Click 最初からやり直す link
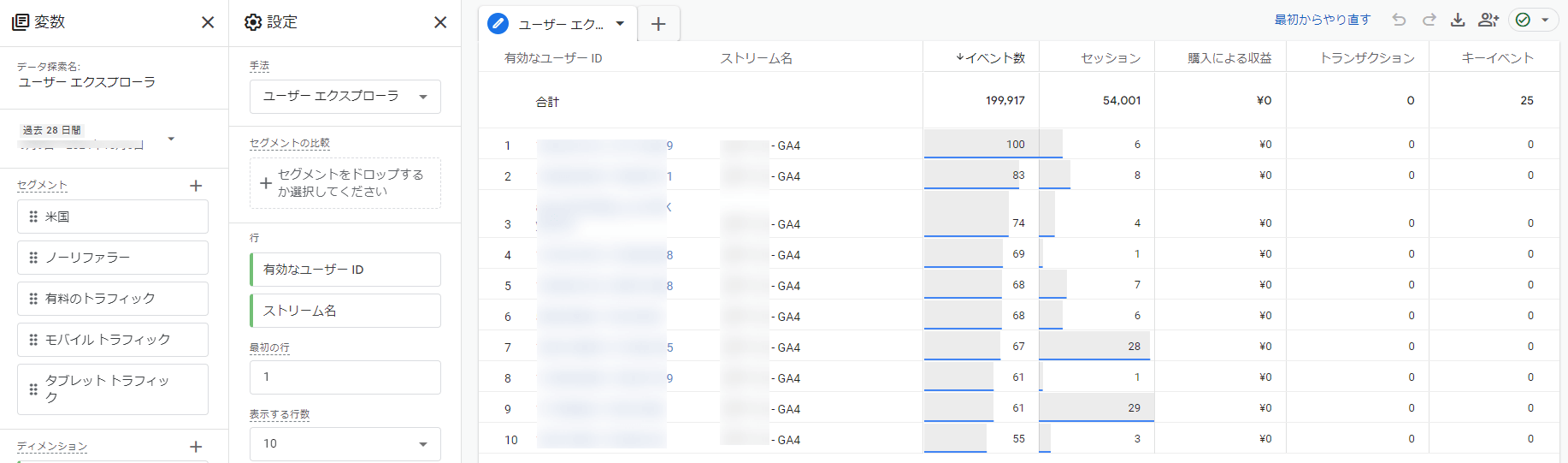Viewport: 1568px width, 463px height. (x=1322, y=20)
